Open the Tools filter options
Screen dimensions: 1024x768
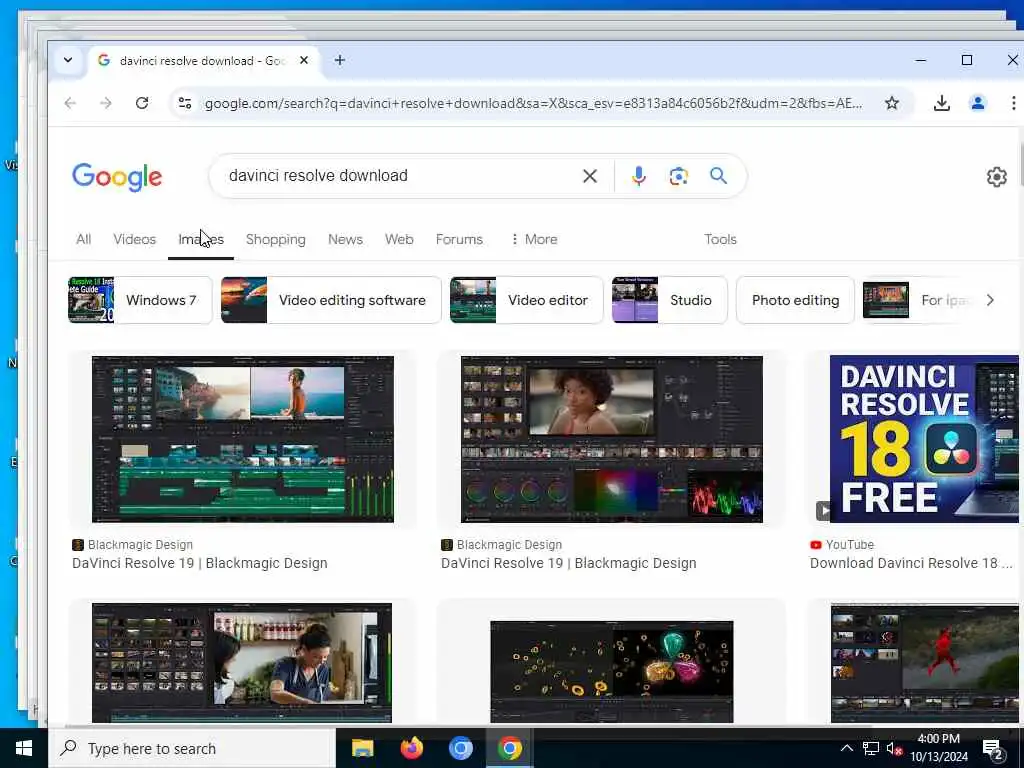(720, 239)
